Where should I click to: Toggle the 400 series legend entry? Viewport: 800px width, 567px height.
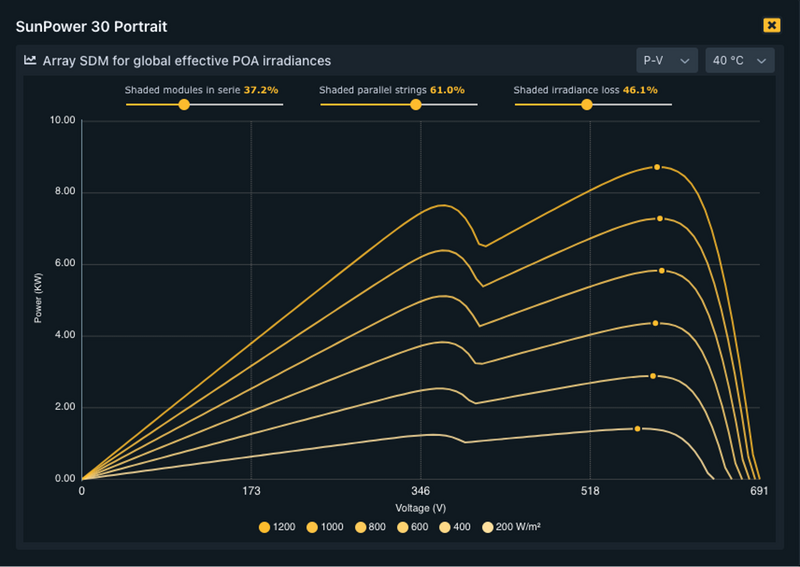[457, 526]
